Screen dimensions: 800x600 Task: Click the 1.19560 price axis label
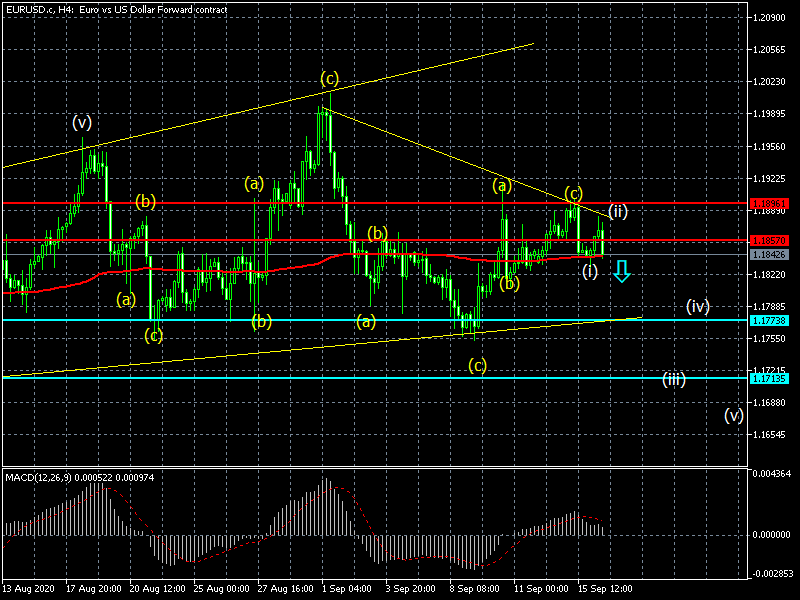click(769, 147)
